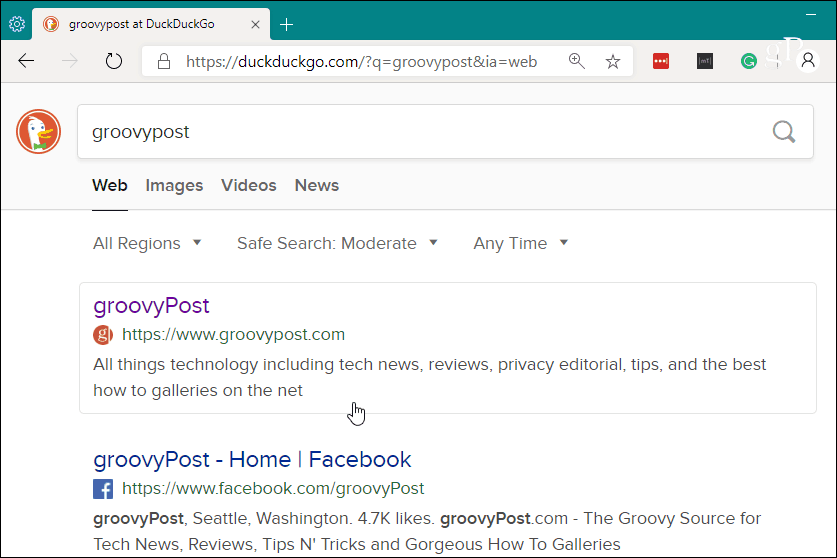Switch to the Images tab
Viewport: 837px width, 558px height.
[x=174, y=185]
